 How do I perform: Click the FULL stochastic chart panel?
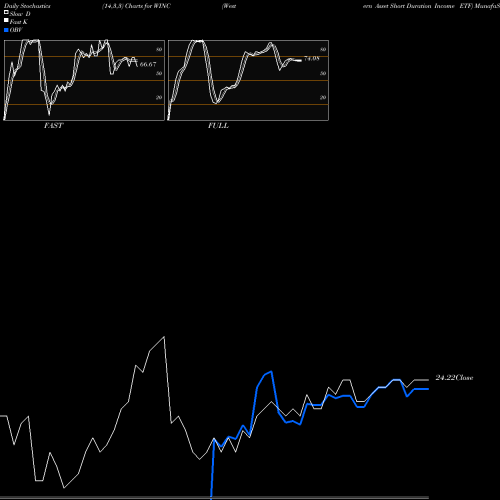pos(248,80)
